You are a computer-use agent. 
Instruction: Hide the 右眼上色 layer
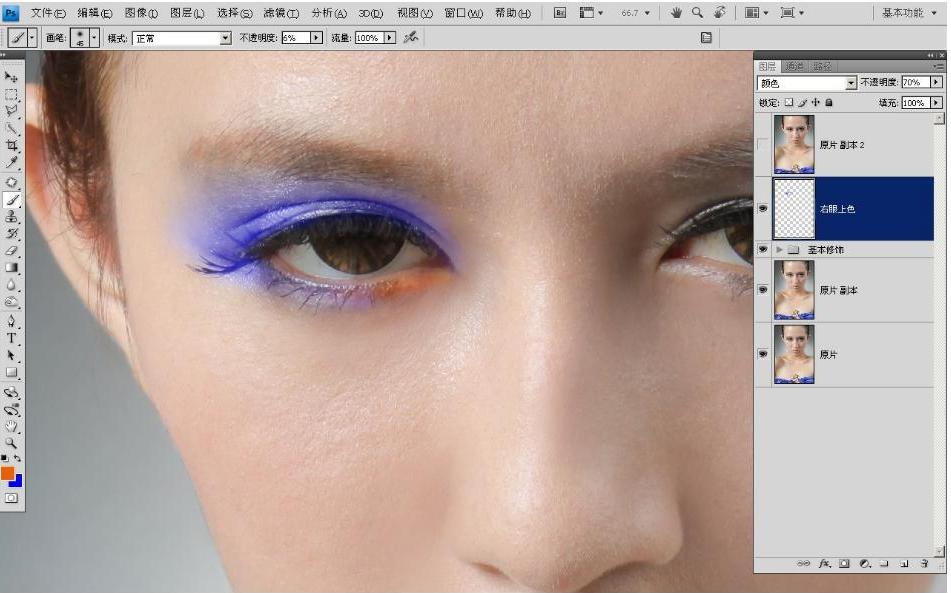coord(763,209)
